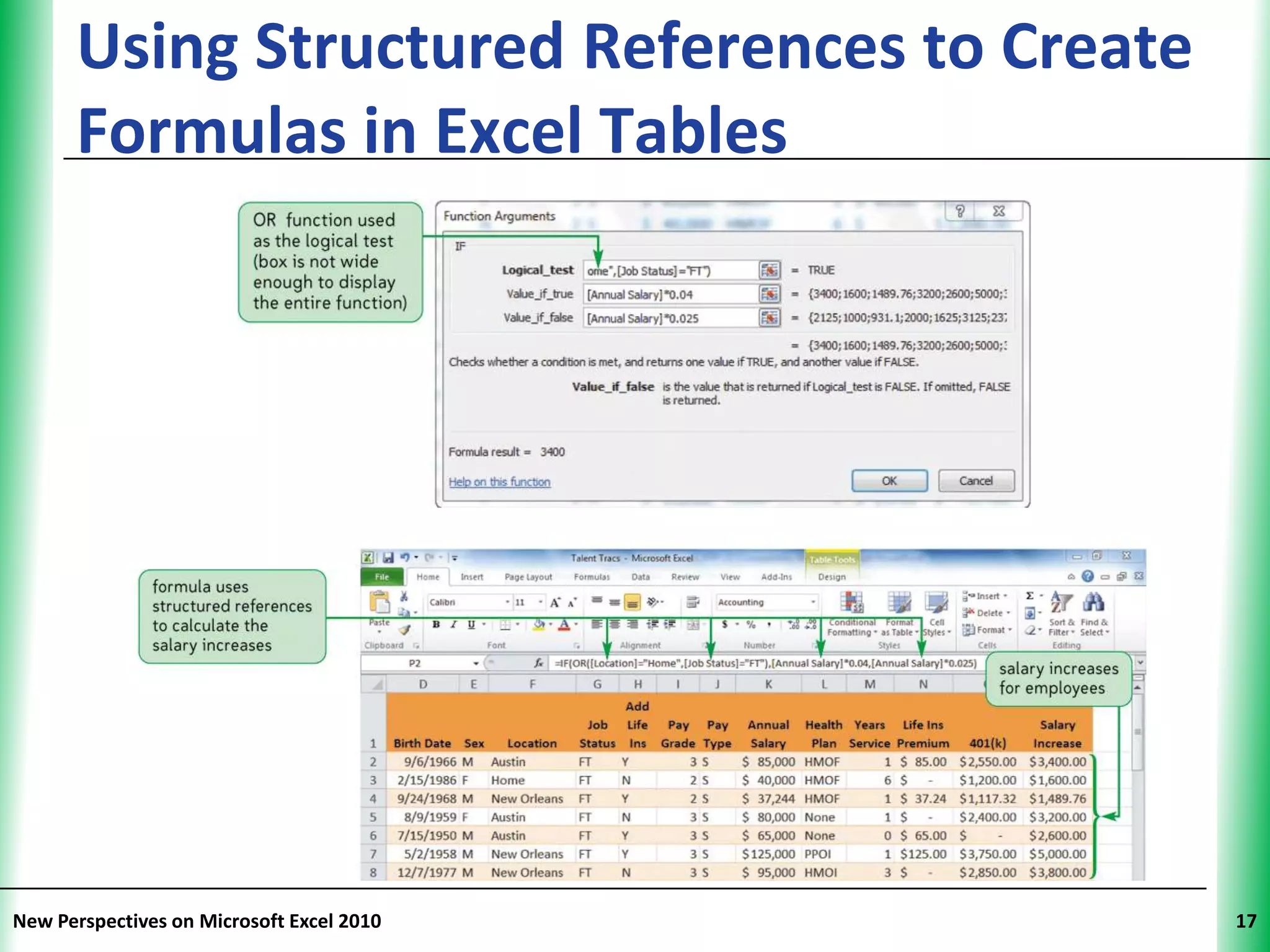Viewport: 1270px width, 952px height.
Task: Click the Save icon in quick access toolbar
Action: pos(388,557)
